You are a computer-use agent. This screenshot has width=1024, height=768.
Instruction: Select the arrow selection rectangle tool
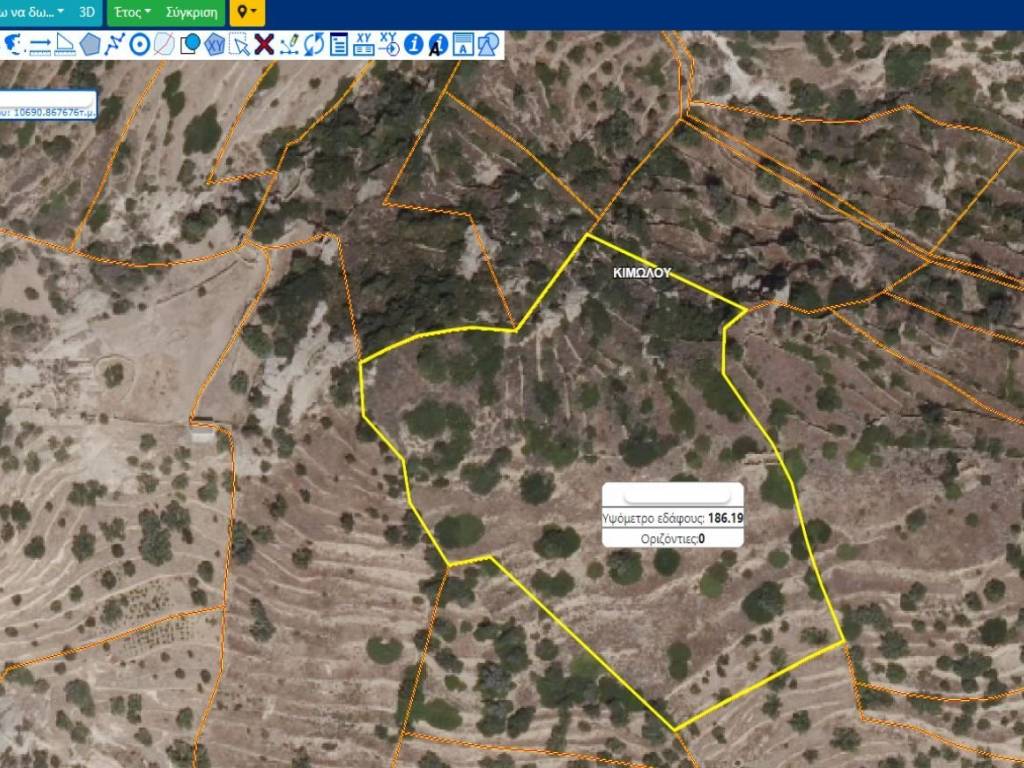coord(239,44)
